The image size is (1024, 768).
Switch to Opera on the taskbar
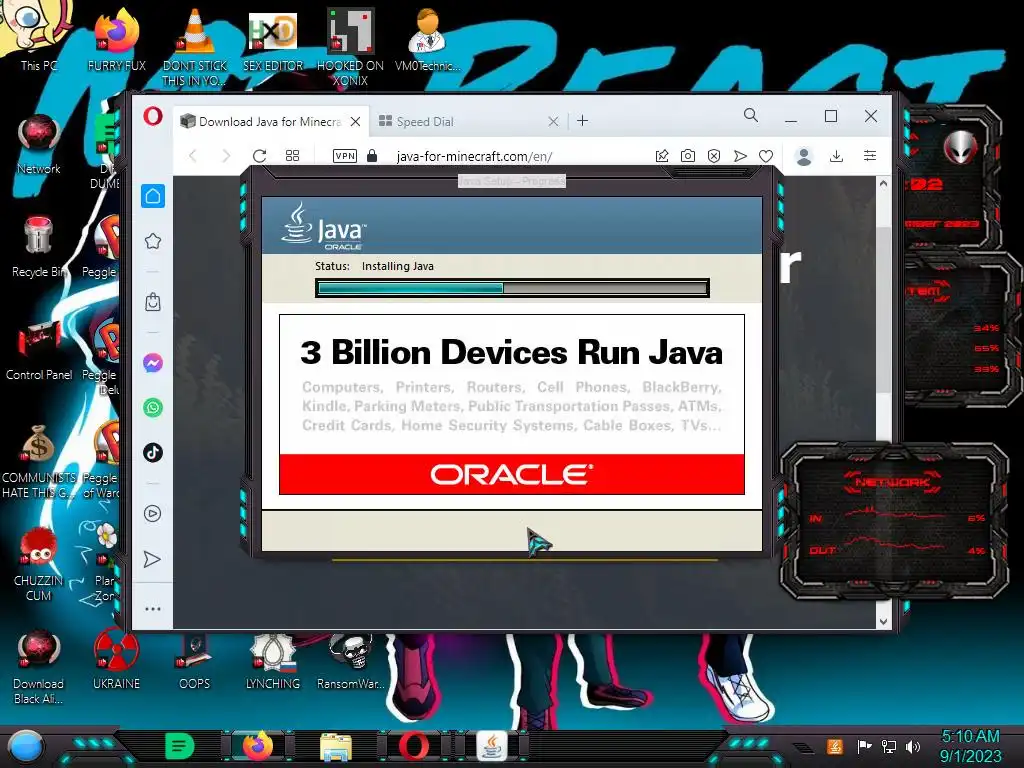[414, 746]
